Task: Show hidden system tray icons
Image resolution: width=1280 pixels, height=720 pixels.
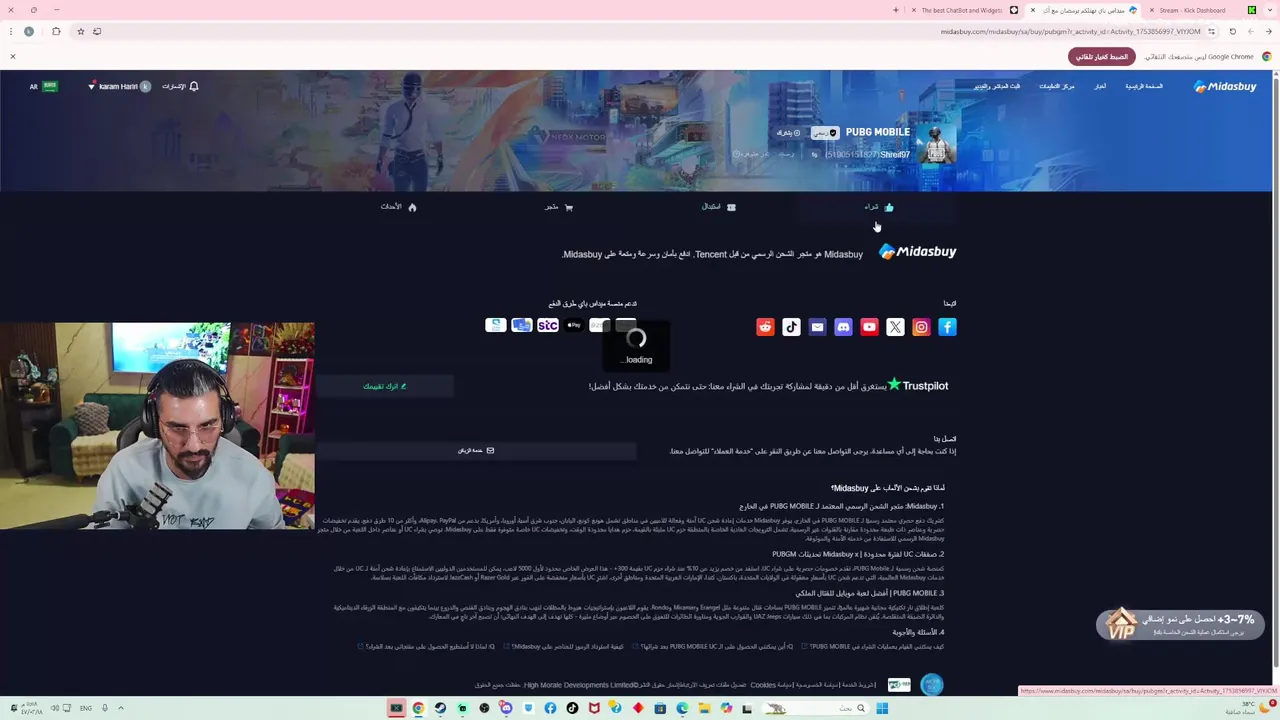Action: (x=120, y=708)
